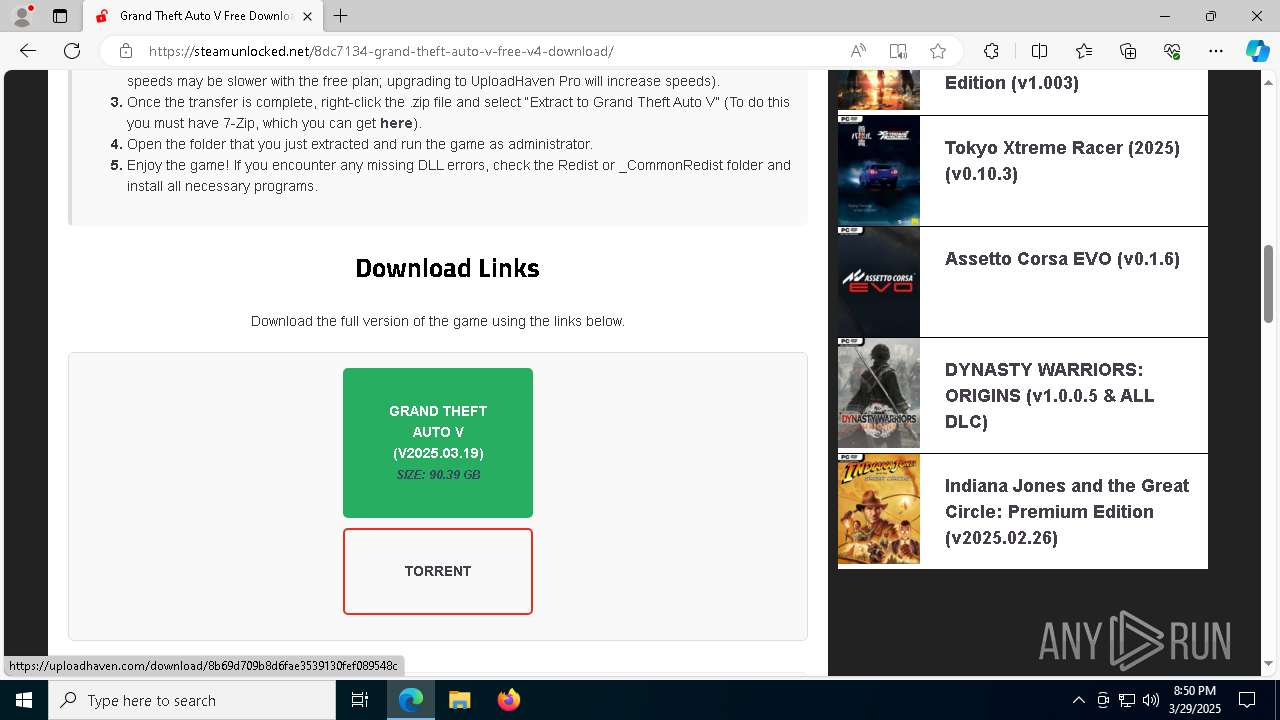Open Collections panel
1280x720 pixels.
(x=1128, y=51)
